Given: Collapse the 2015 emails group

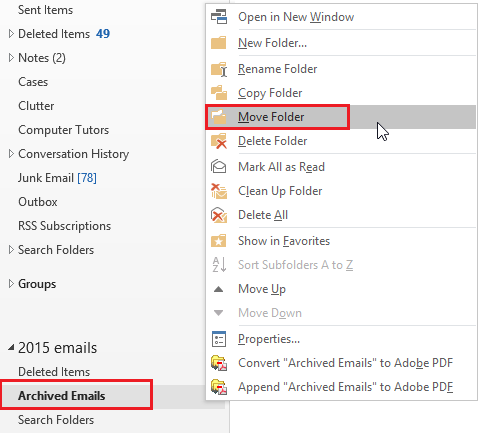Looking at the screenshot, I should [11, 348].
